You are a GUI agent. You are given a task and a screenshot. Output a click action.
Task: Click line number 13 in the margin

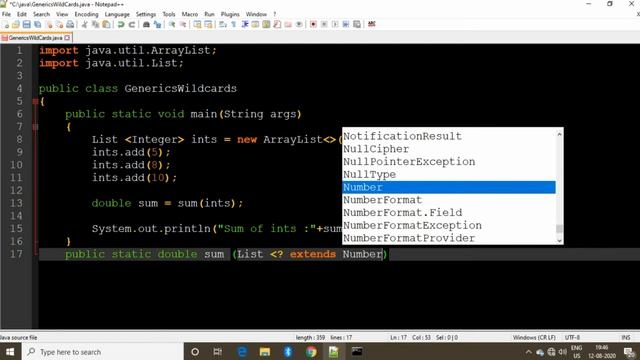pyautogui.click(x=16, y=203)
